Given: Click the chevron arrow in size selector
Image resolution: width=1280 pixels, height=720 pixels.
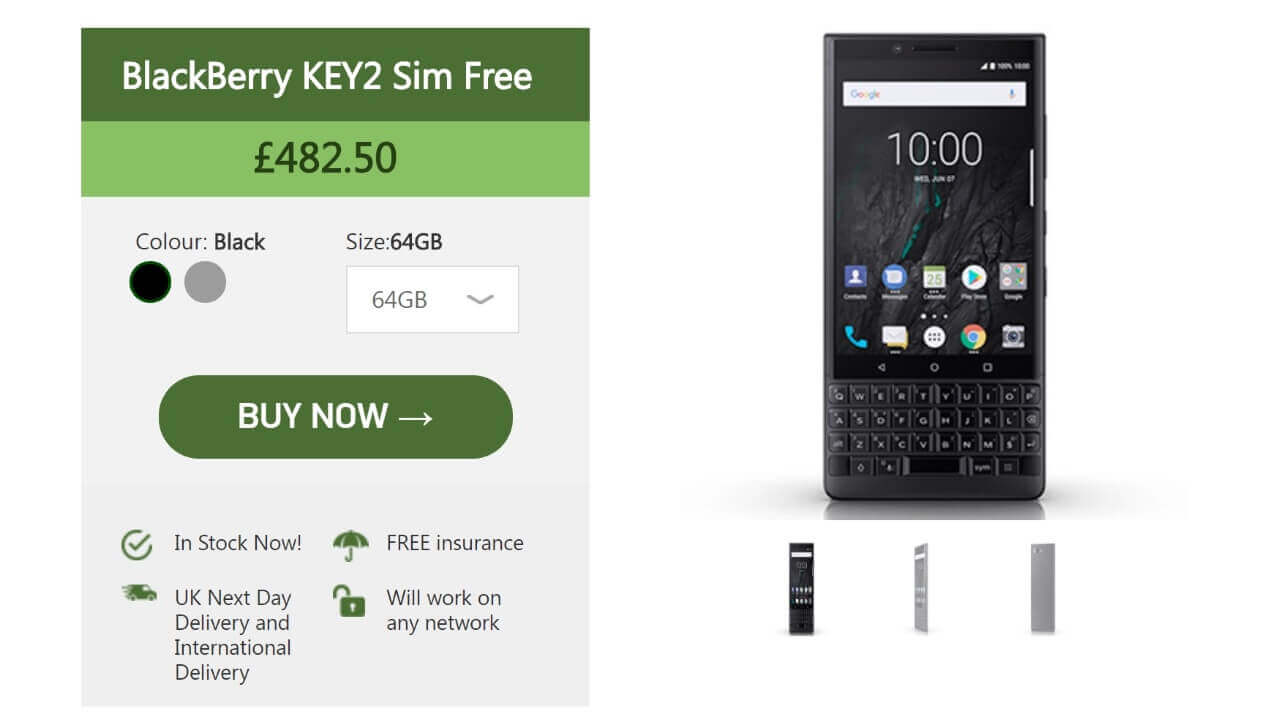Looking at the screenshot, I should point(480,299).
